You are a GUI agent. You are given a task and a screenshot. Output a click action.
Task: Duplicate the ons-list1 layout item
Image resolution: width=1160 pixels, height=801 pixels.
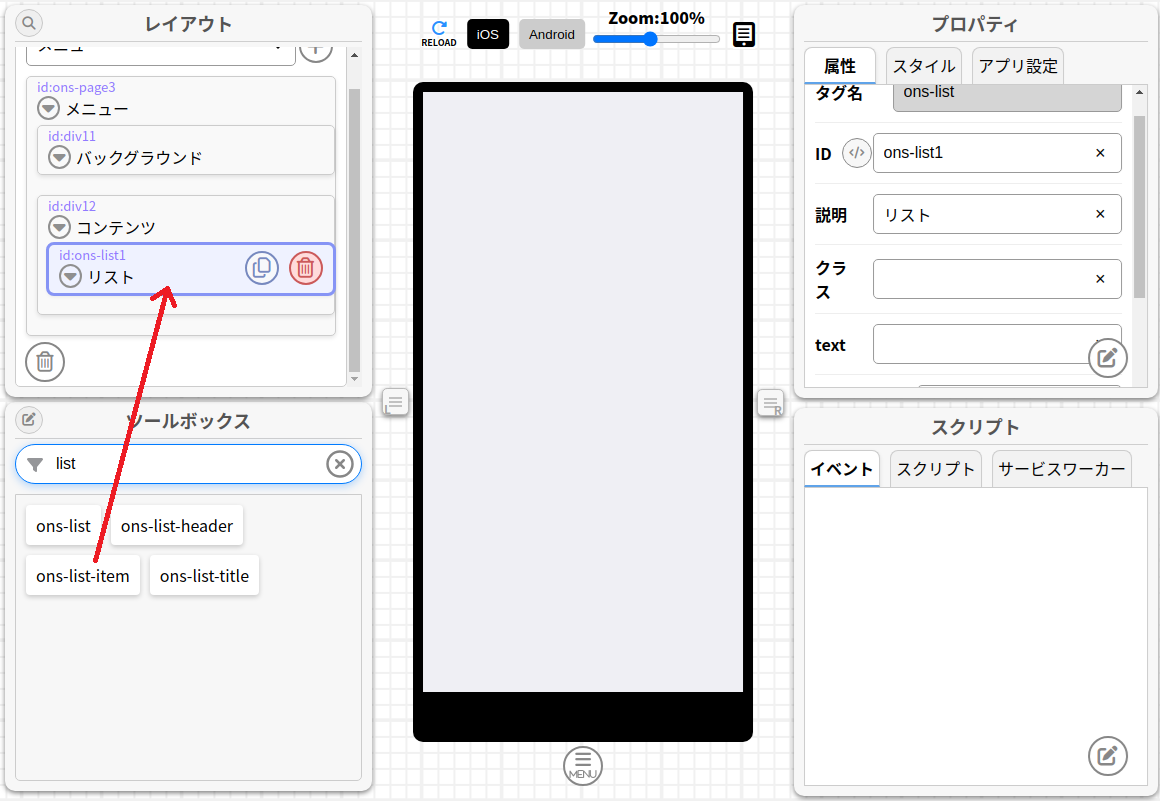pyautogui.click(x=262, y=268)
